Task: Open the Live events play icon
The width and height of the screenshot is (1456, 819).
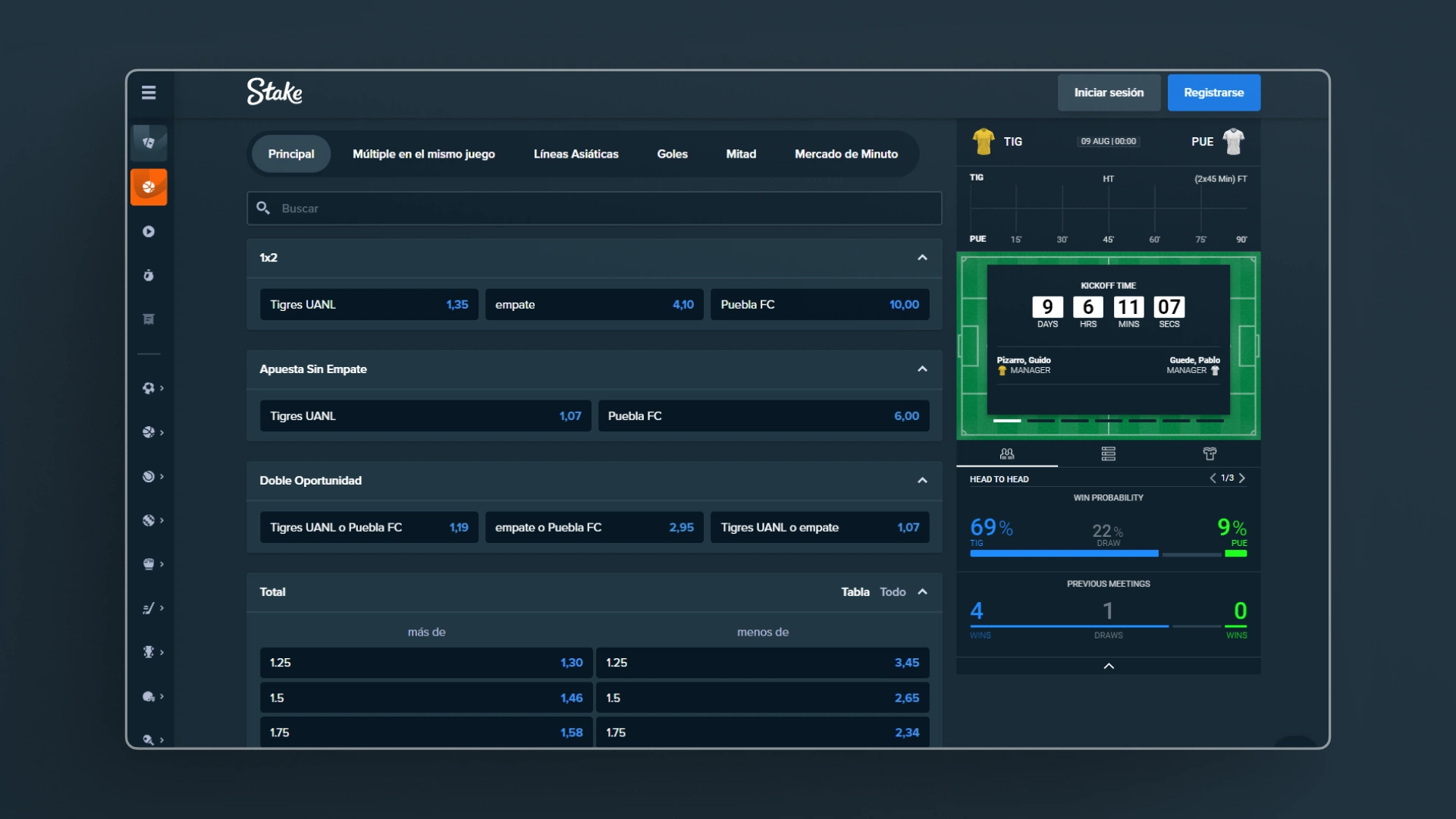Action: click(149, 231)
